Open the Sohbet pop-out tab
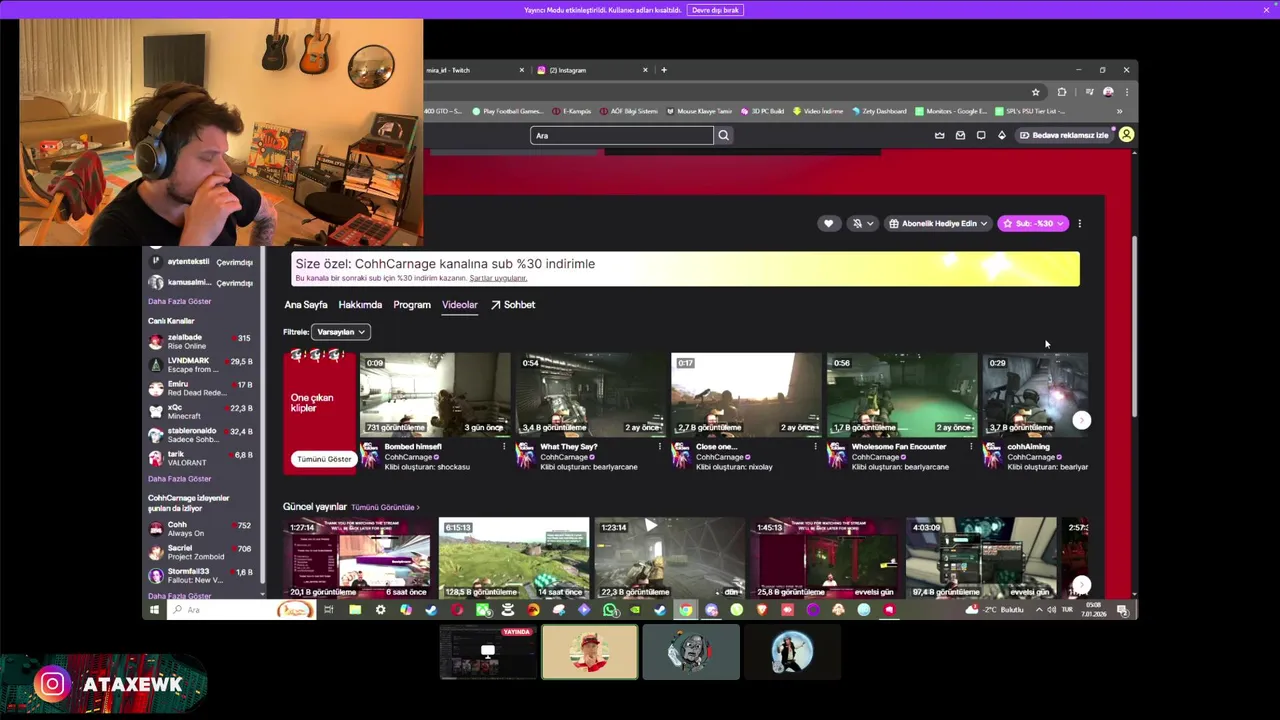Viewport: 1280px width, 720px height. (x=512, y=305)
